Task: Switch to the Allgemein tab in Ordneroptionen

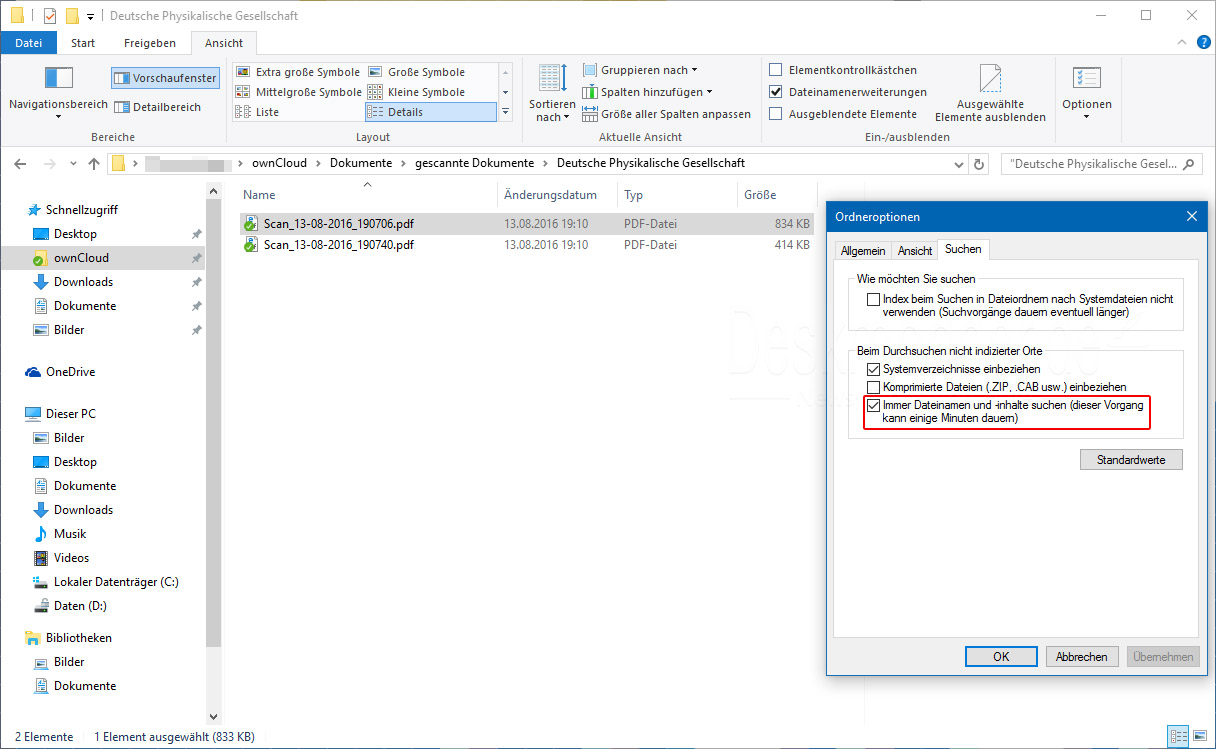Action: tap(862, 251)
